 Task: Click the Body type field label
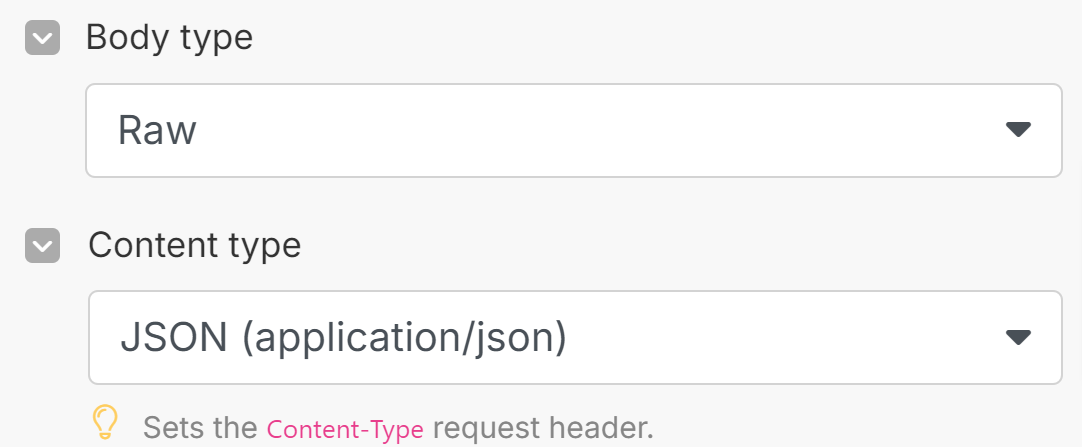point(169,38)
